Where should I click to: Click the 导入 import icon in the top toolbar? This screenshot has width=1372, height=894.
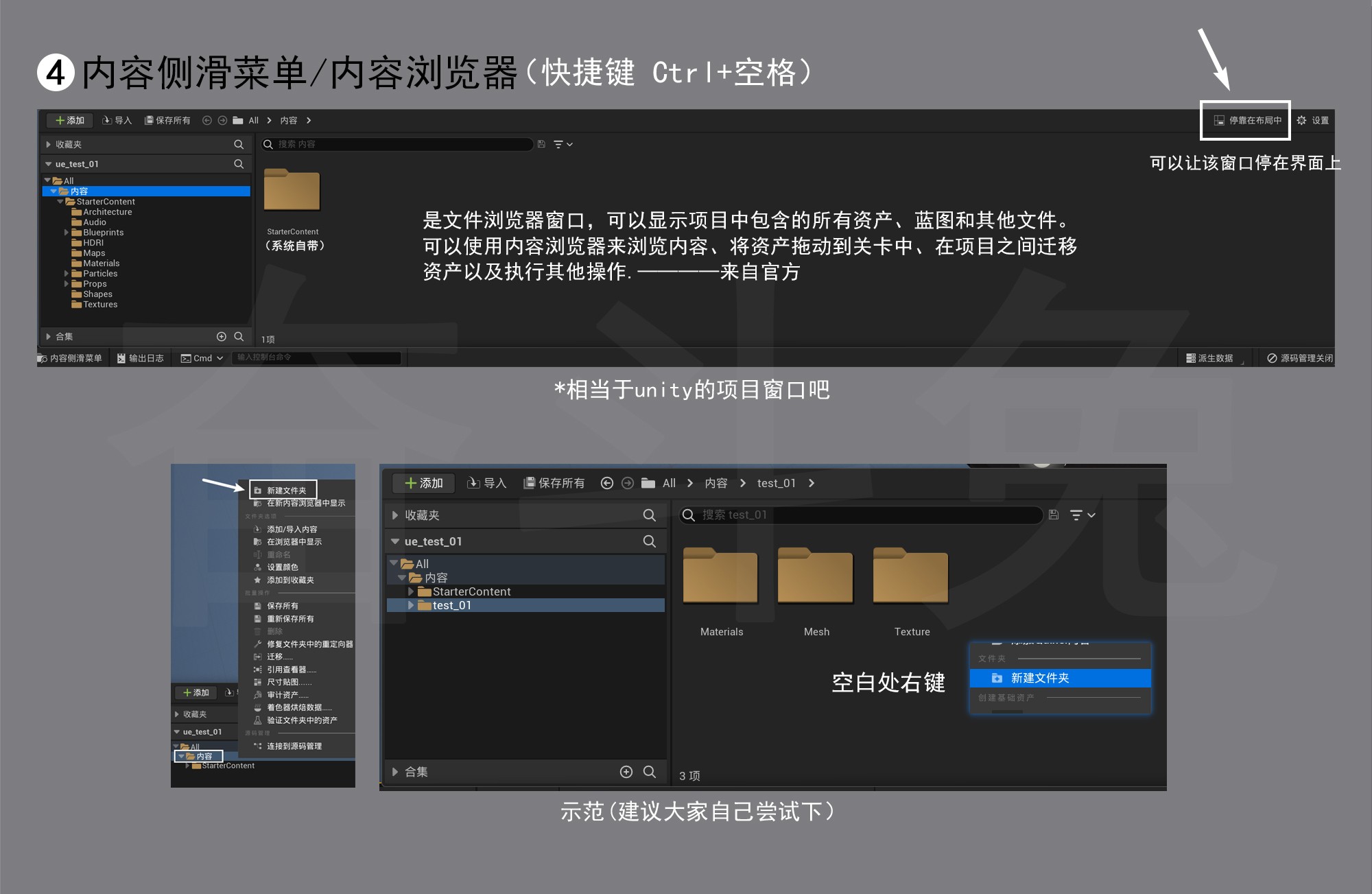(x=107, y=121)
